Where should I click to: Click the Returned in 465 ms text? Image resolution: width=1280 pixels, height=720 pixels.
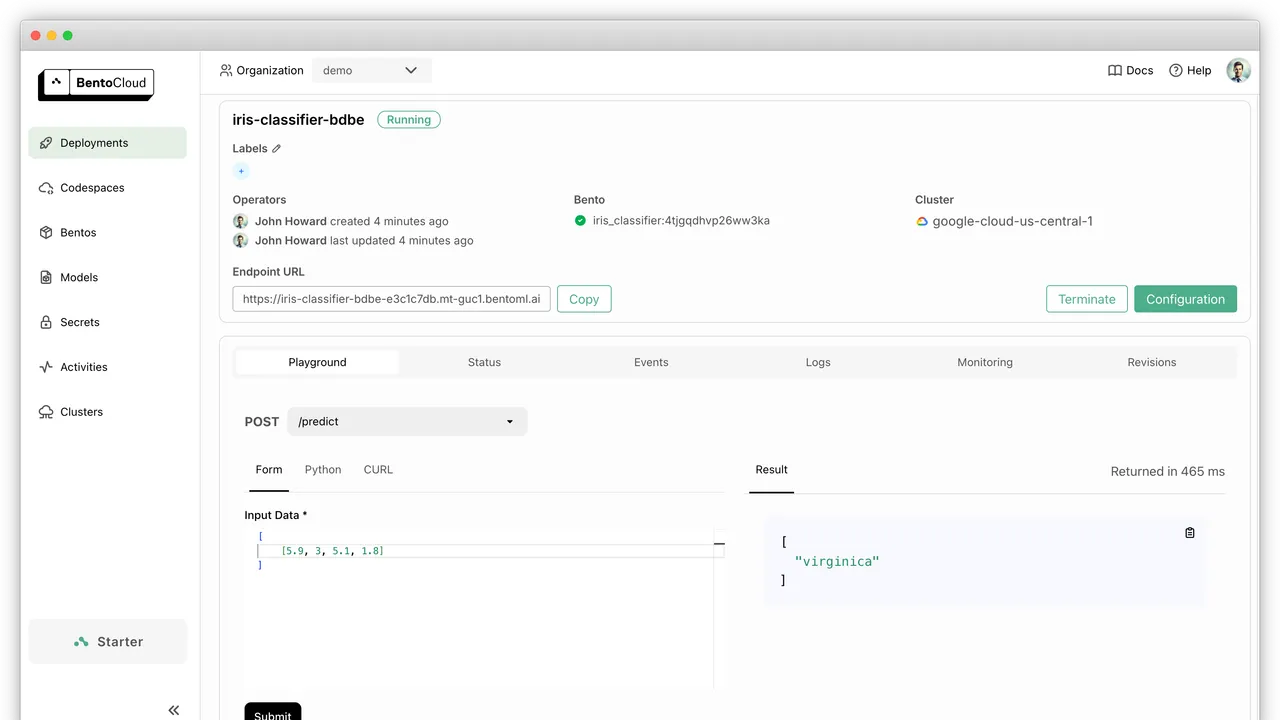click(1168, 471)
